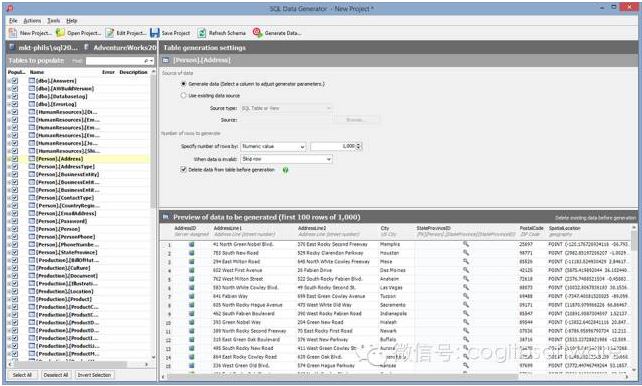Open the filter box dropdown arrow
The image size is (642, 386).
click(x=152, y=61)
